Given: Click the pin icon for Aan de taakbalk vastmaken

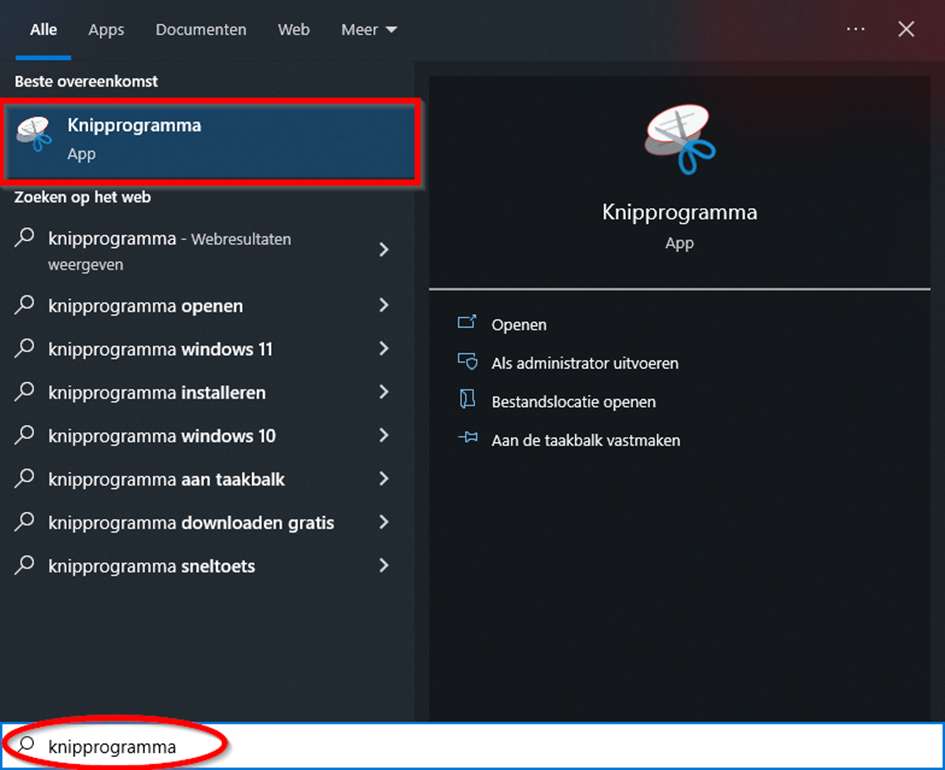Looking at the screenshot, I should pos(467,439).
